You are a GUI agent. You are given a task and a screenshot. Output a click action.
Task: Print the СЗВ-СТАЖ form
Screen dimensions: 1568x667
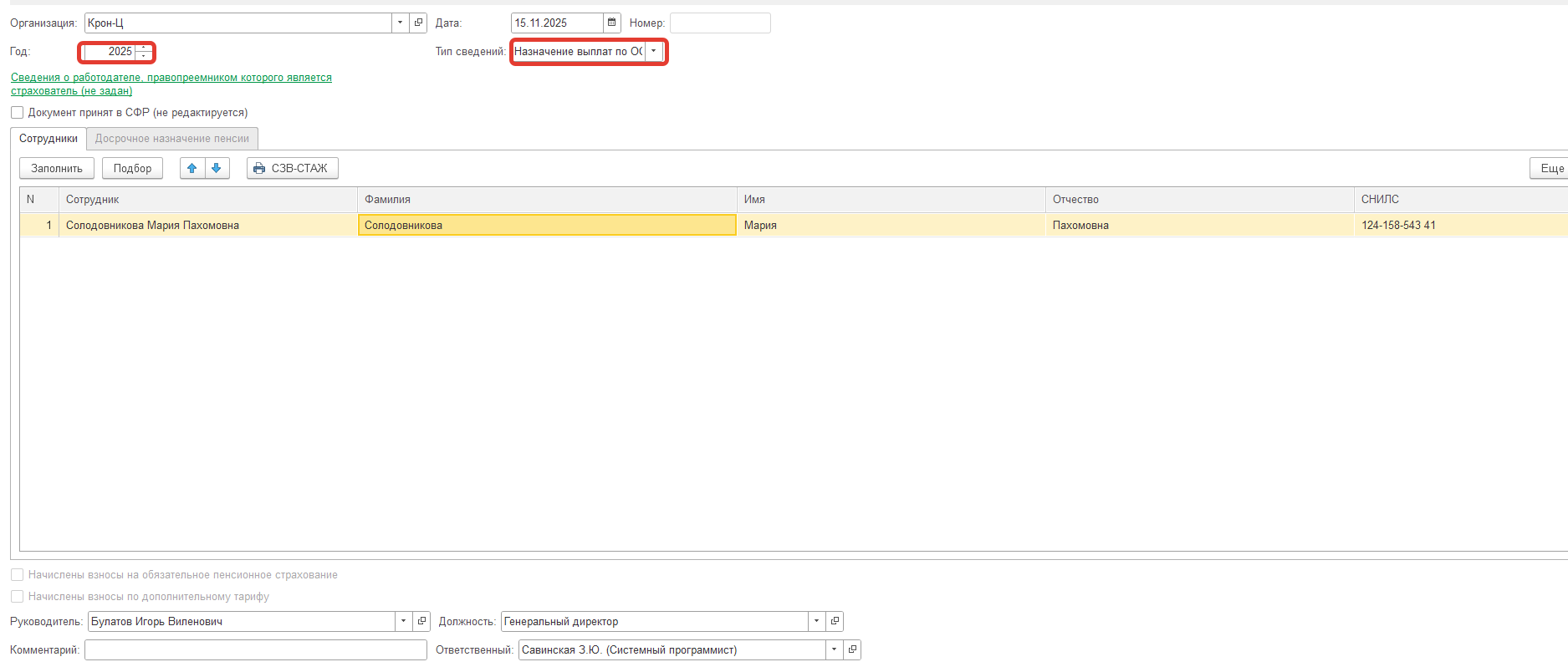coord(292,168)
